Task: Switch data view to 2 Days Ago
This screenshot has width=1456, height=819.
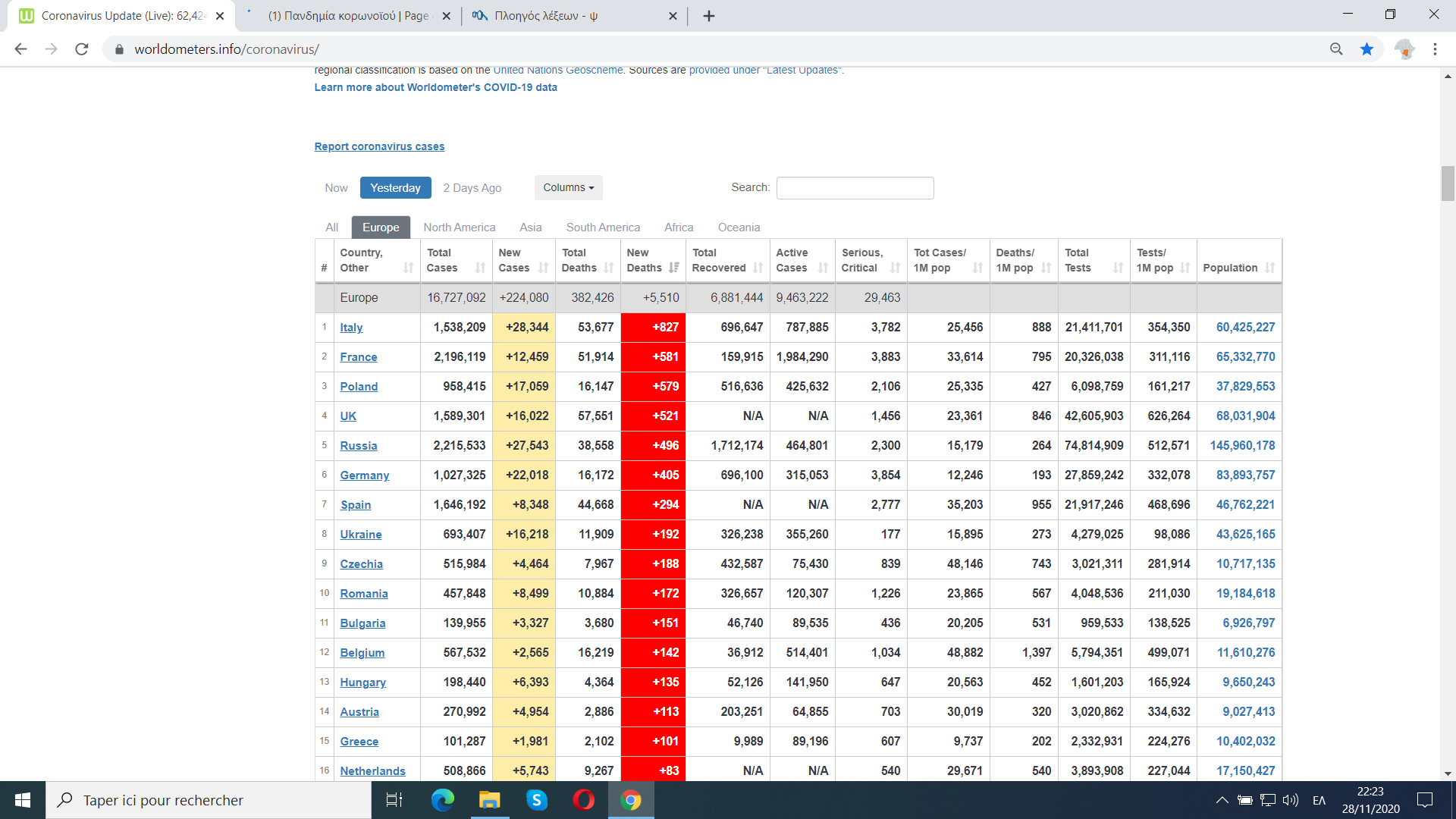Action: 472,188
